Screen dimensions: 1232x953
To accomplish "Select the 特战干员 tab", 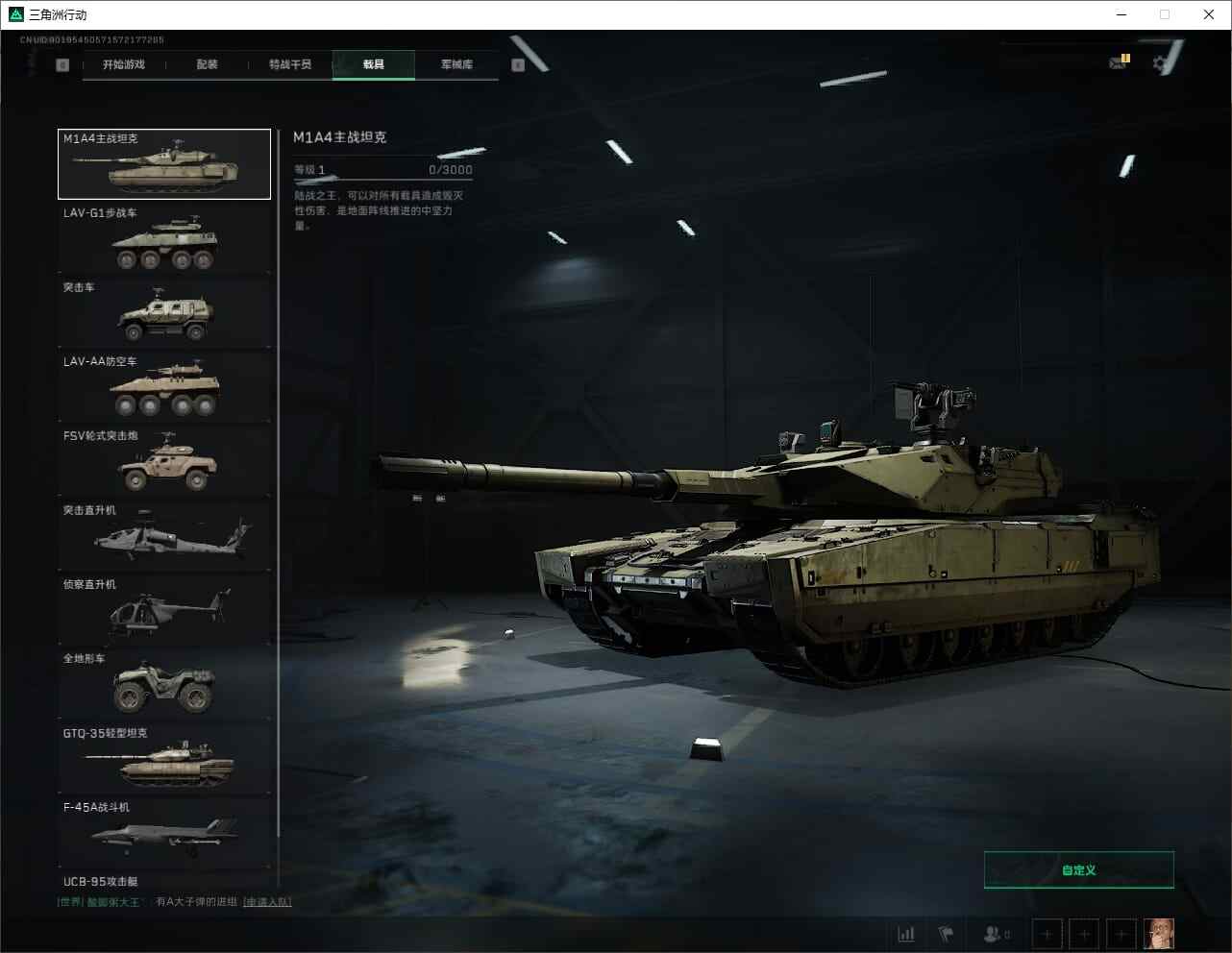I will (290, 64).
